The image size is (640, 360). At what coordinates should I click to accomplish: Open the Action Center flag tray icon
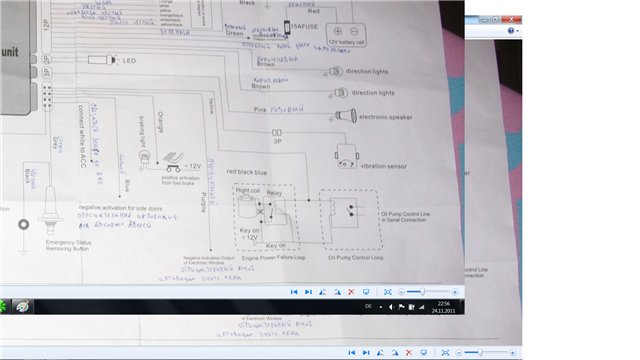tap(401, 307)
